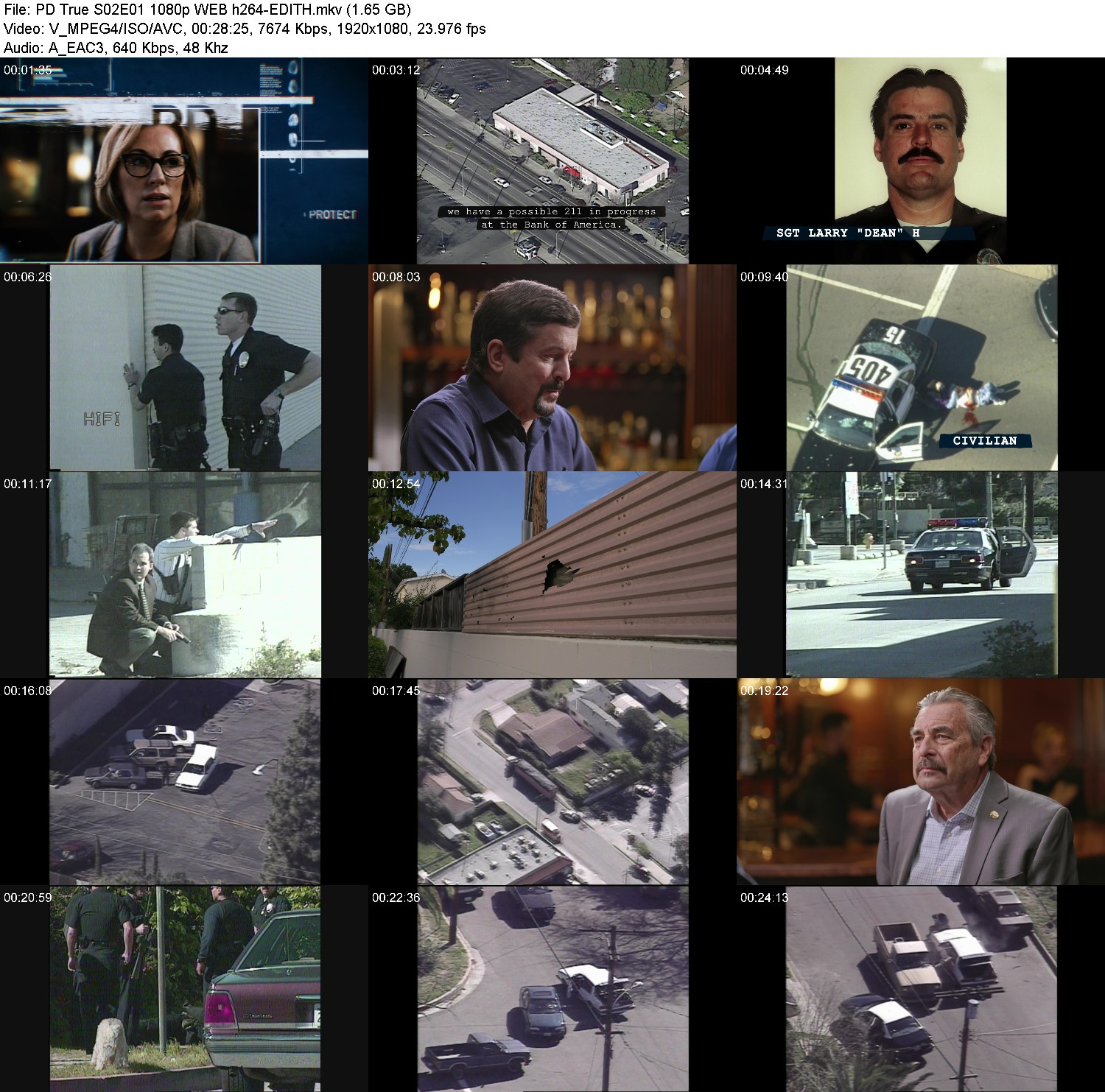The image size is (1105, 1092).
Task: Open the 00:16:08 parking lot aerial thumbnail
Action: point(184,782)
